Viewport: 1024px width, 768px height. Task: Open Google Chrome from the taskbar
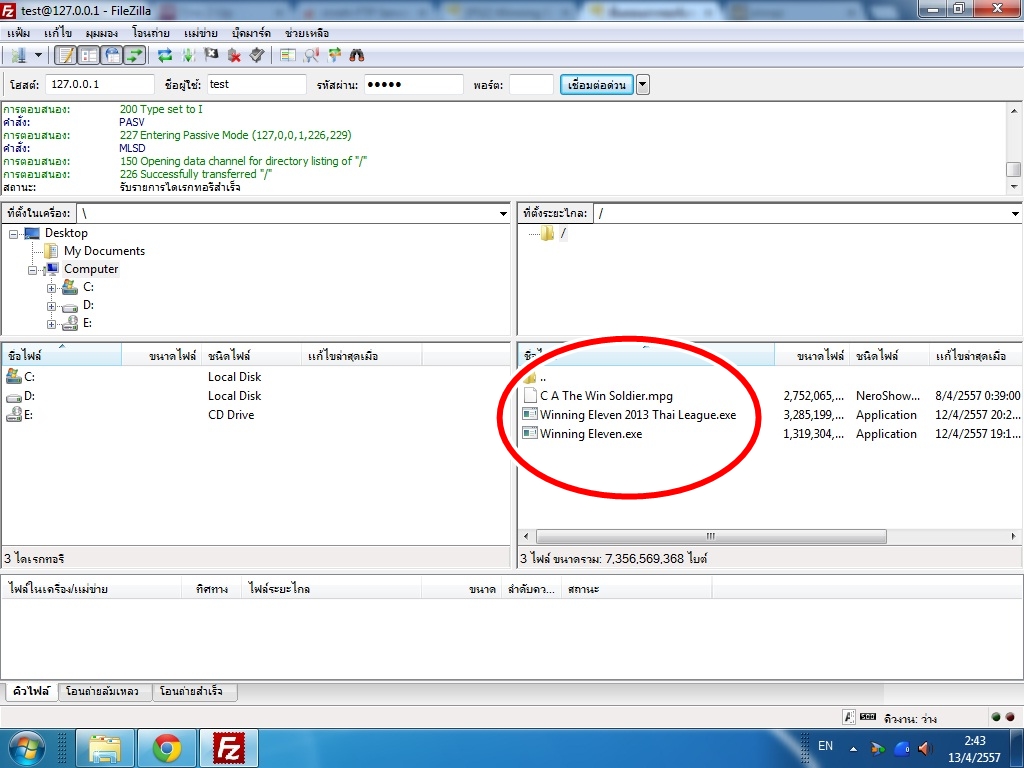(167, 748)
